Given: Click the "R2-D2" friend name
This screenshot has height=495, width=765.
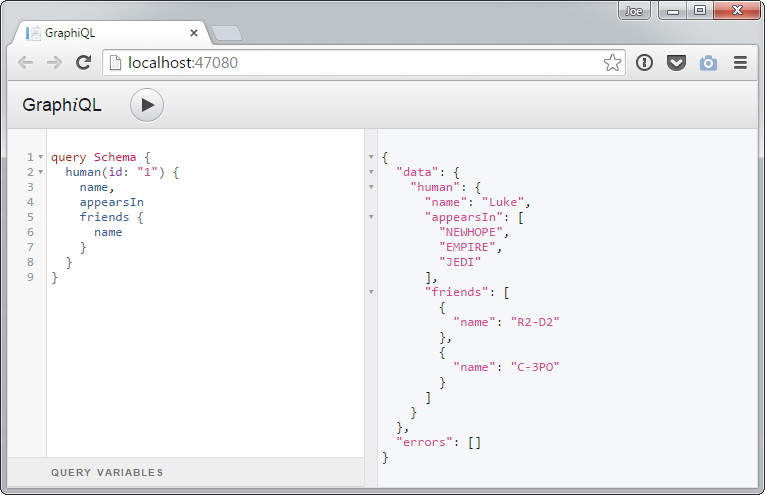Looking at the screenshot, I should [x=535, y=322].
